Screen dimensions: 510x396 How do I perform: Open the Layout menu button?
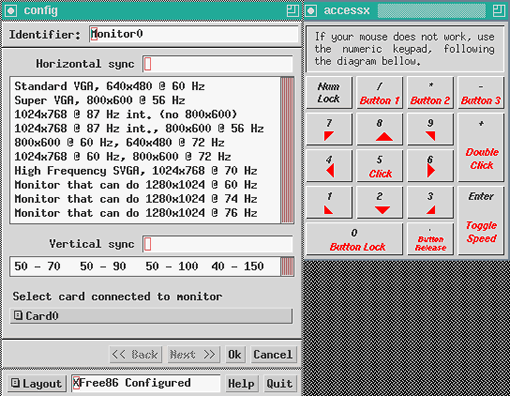click(36, 383)
